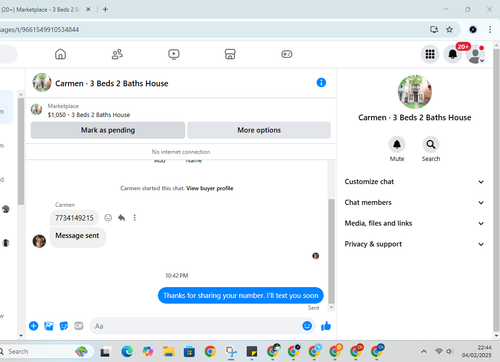Choose a sticker from the sticker icon
This screenshot has width=500, height=362.
click(x=64, y=326)
